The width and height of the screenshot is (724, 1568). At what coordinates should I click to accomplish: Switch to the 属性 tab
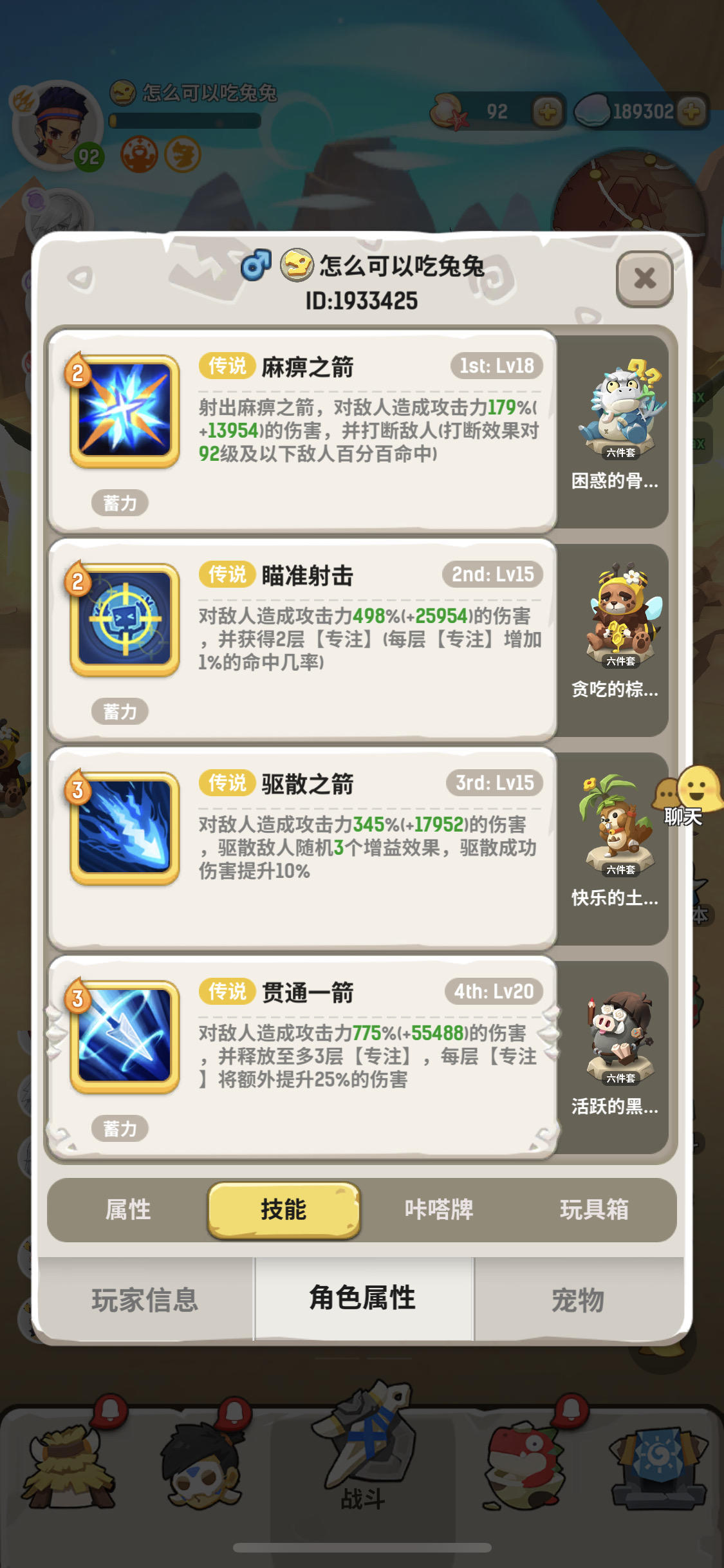pyautogui.click(x=128, y=1209)
